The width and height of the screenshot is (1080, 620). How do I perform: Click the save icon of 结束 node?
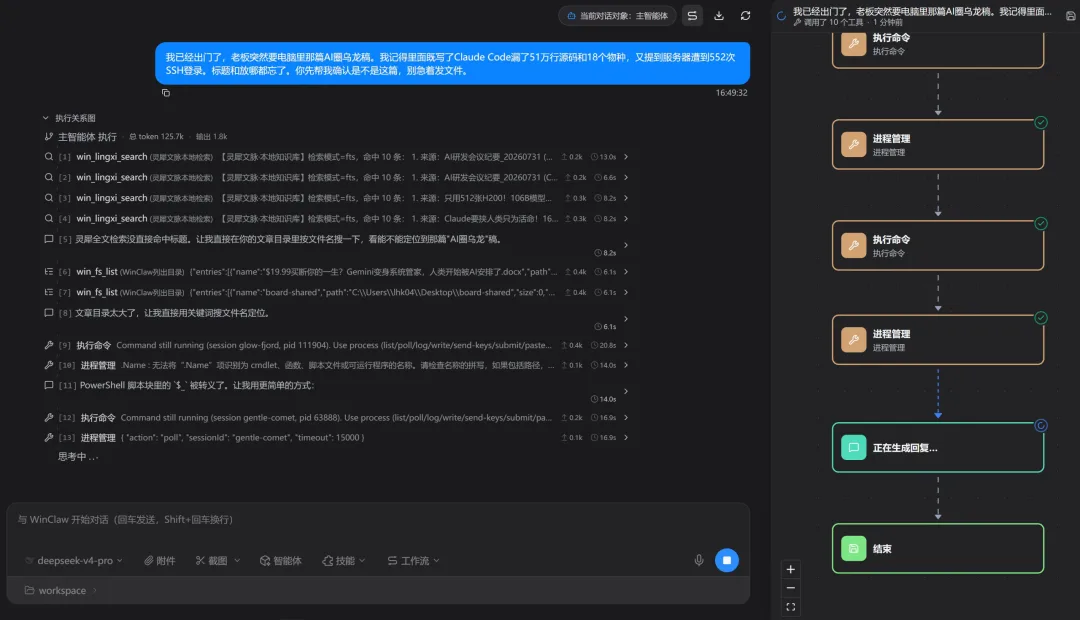click(x=853, y=548)
